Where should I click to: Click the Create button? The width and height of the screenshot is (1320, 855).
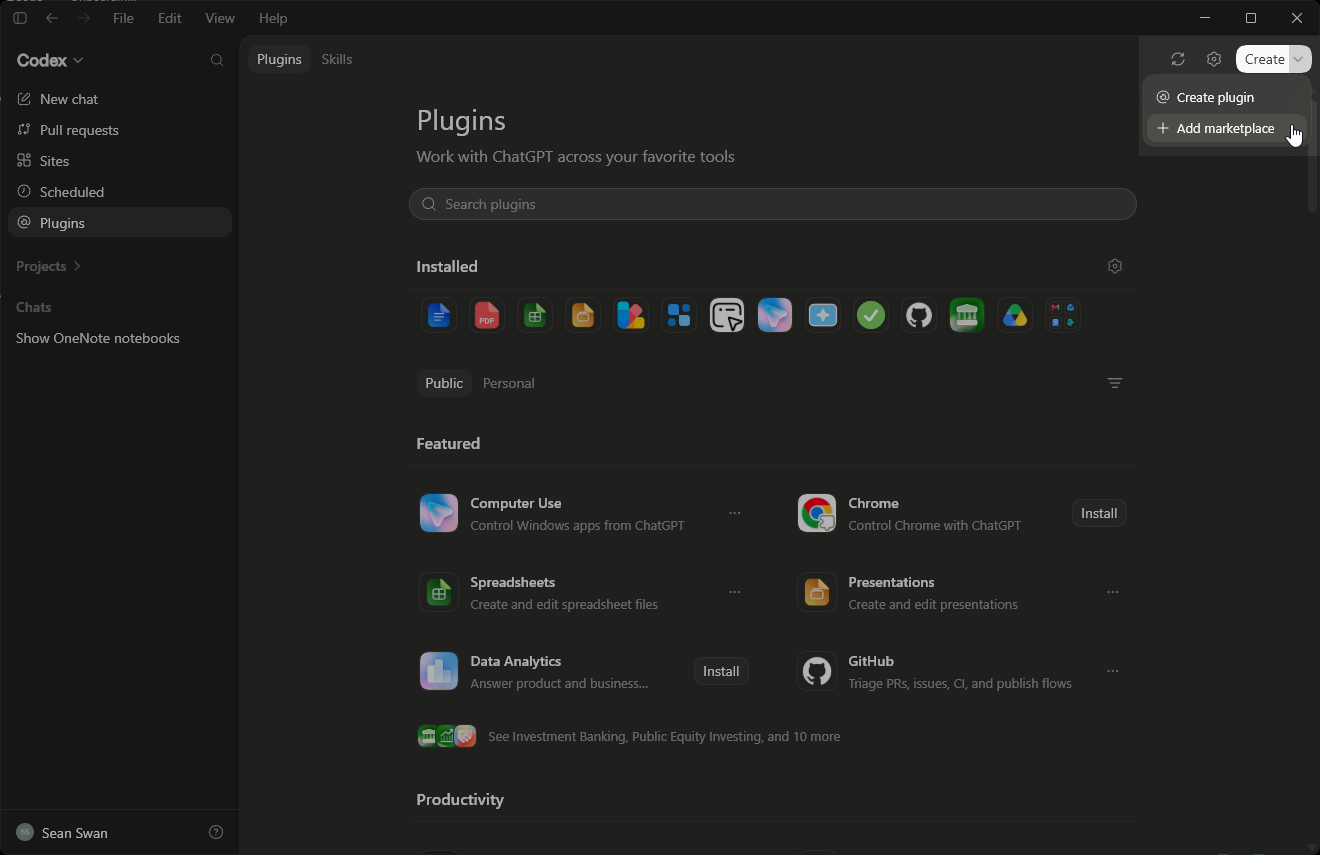point(1264,59)
